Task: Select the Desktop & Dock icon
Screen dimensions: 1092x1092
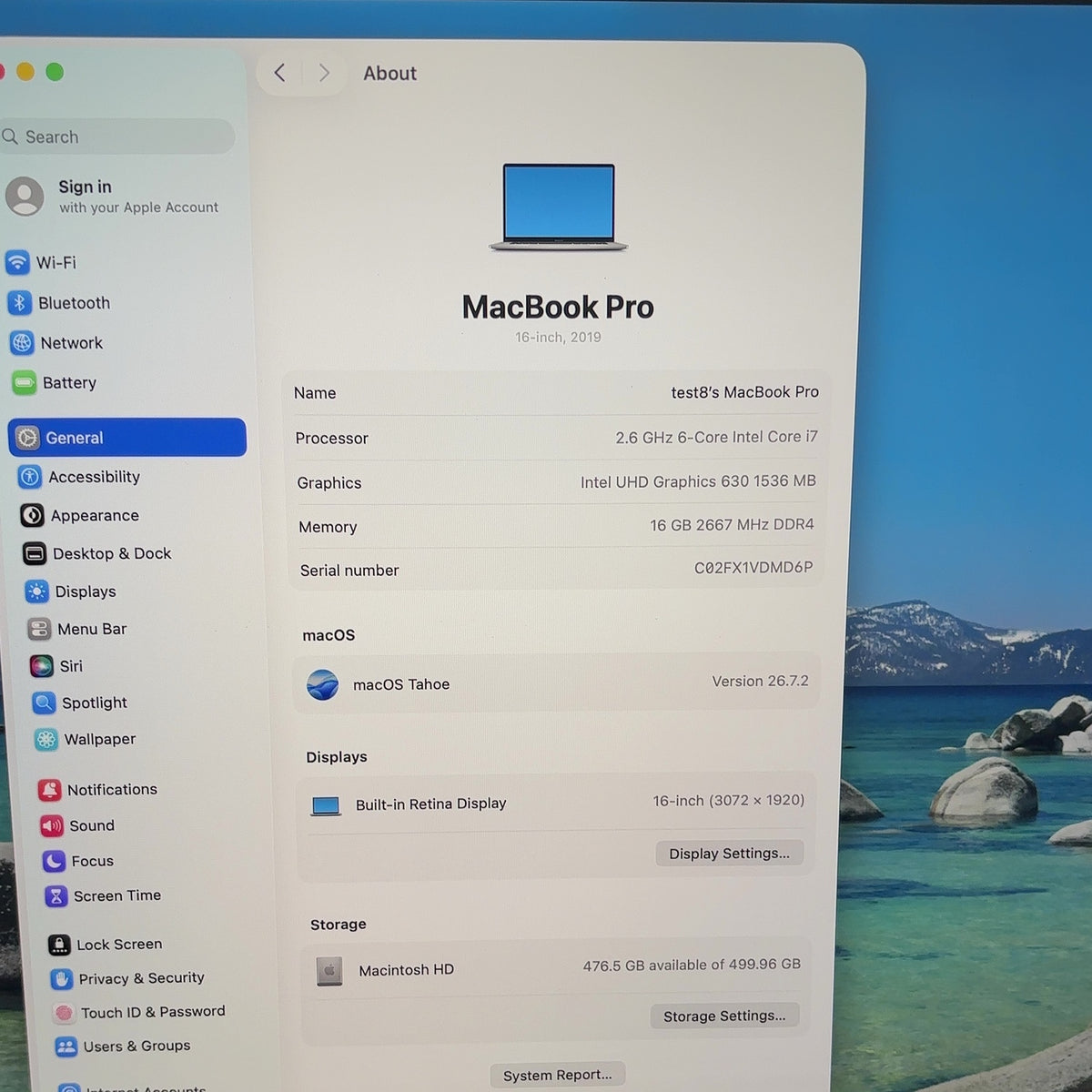Action: (35, 553)
